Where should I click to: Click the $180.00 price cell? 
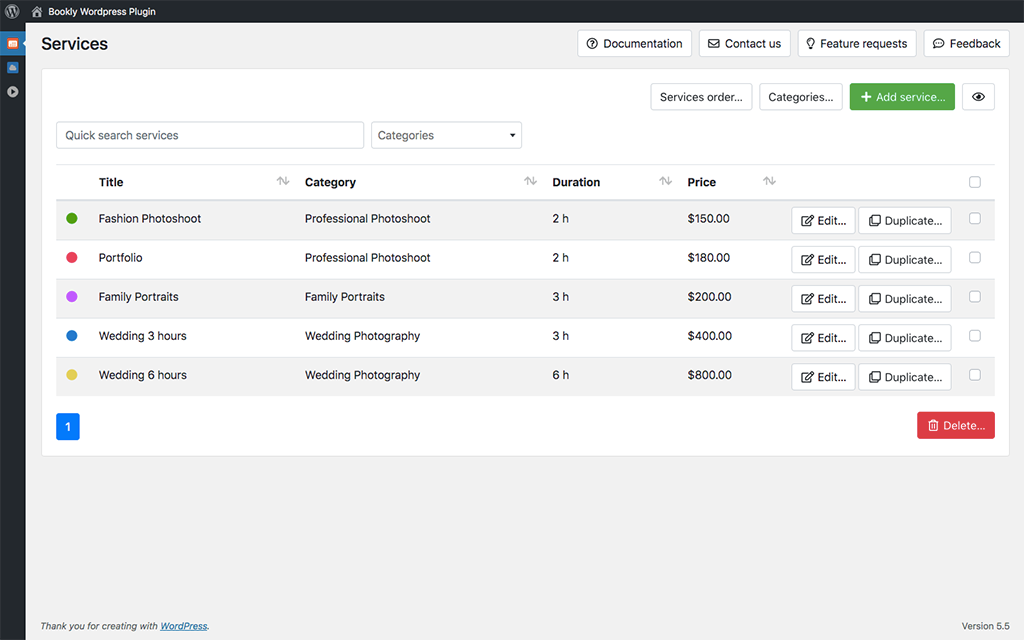tap(709, 258)
